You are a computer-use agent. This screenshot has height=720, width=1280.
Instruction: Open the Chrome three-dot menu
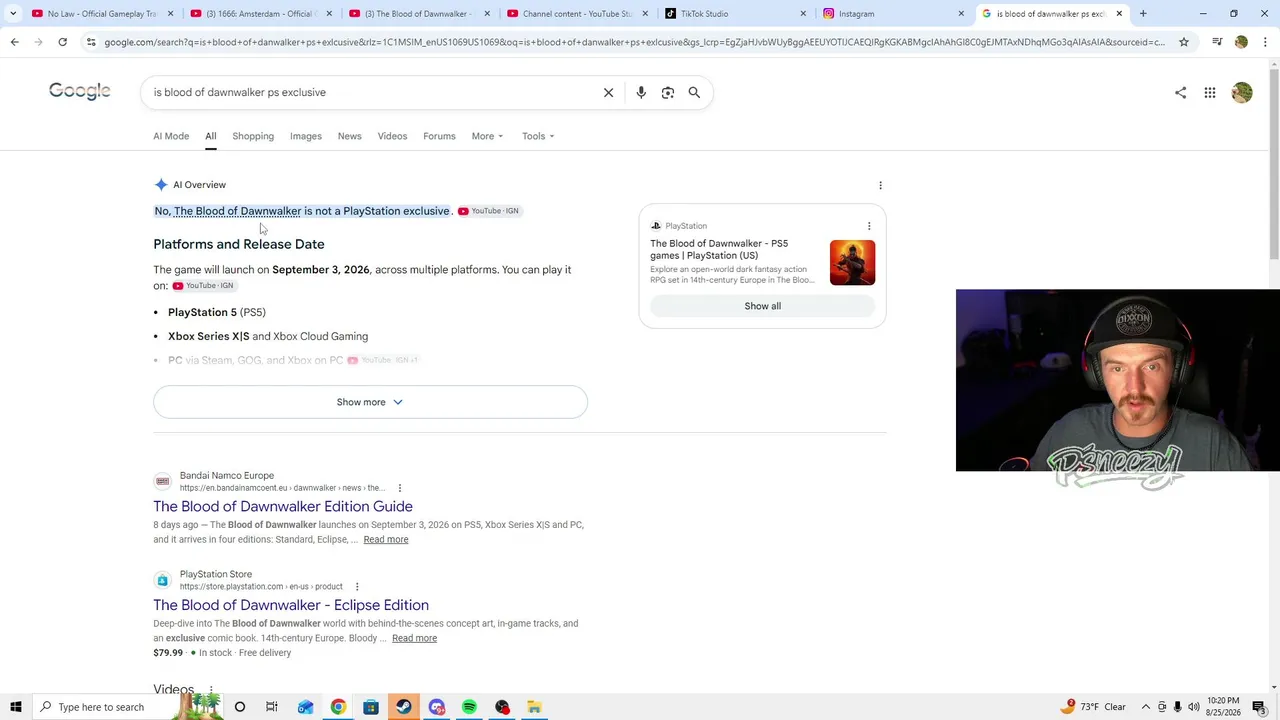1266,42
